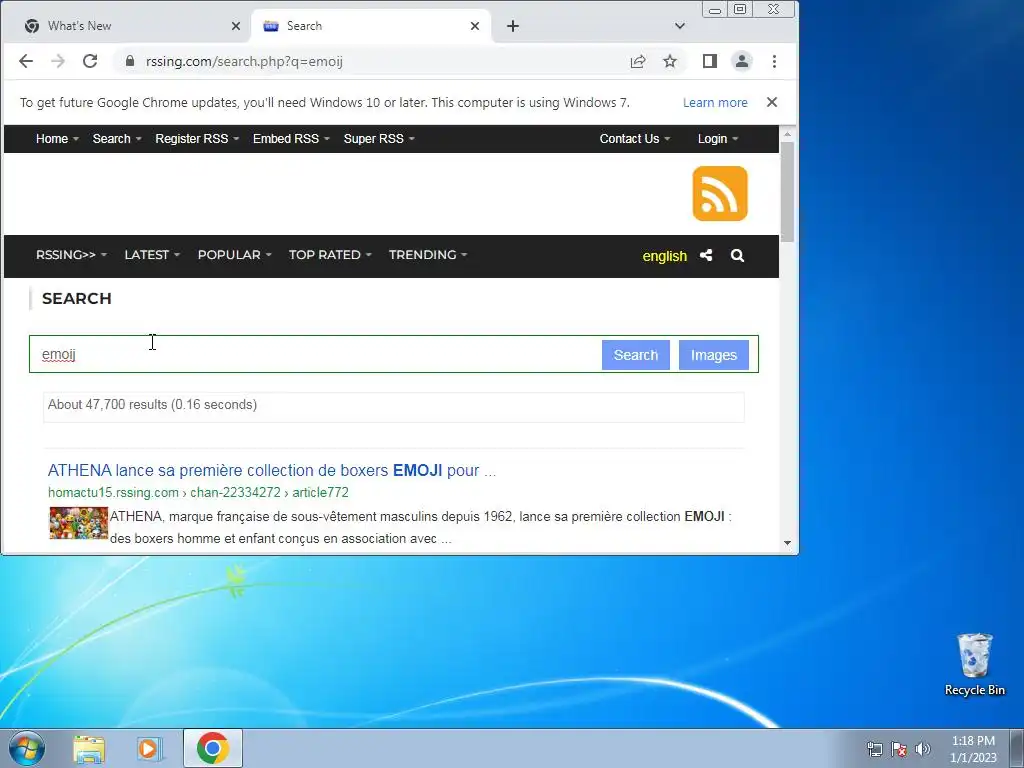Screen dimensions: 1024x768
Task: Open the Login dropdown
Action: (x=718, y=138)
